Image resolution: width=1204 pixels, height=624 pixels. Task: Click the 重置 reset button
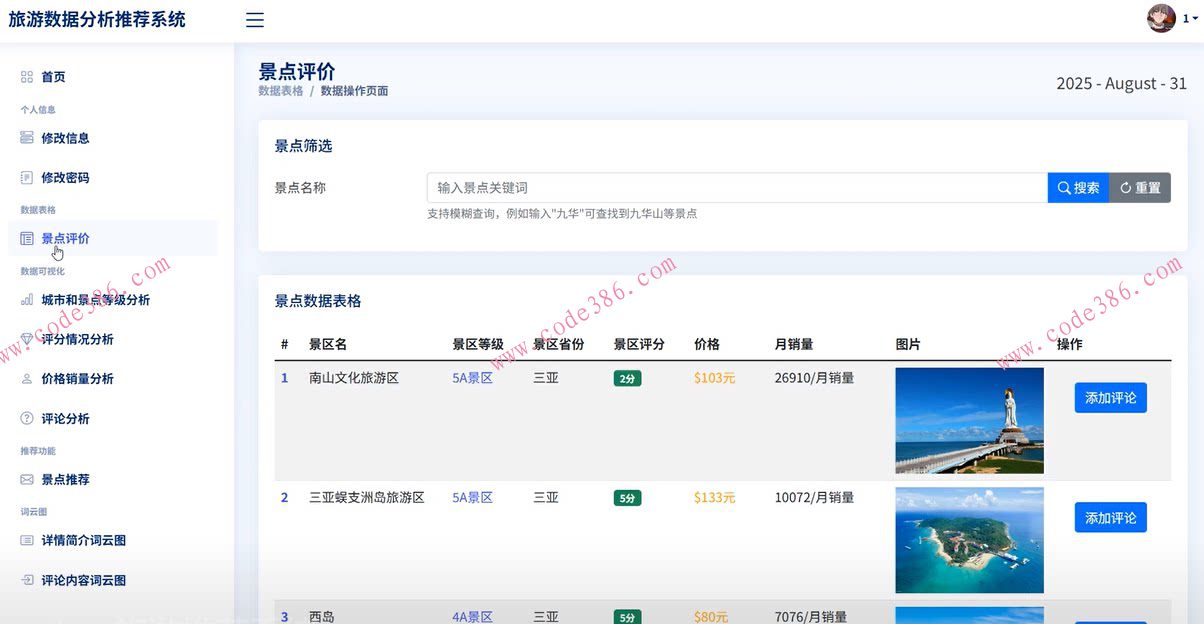pos(1140,187)
